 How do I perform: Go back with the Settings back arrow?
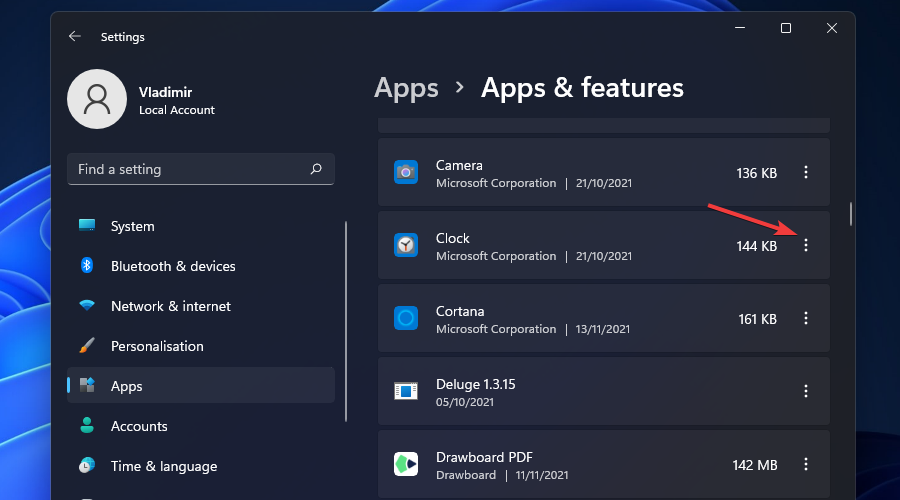click(75, 37)
